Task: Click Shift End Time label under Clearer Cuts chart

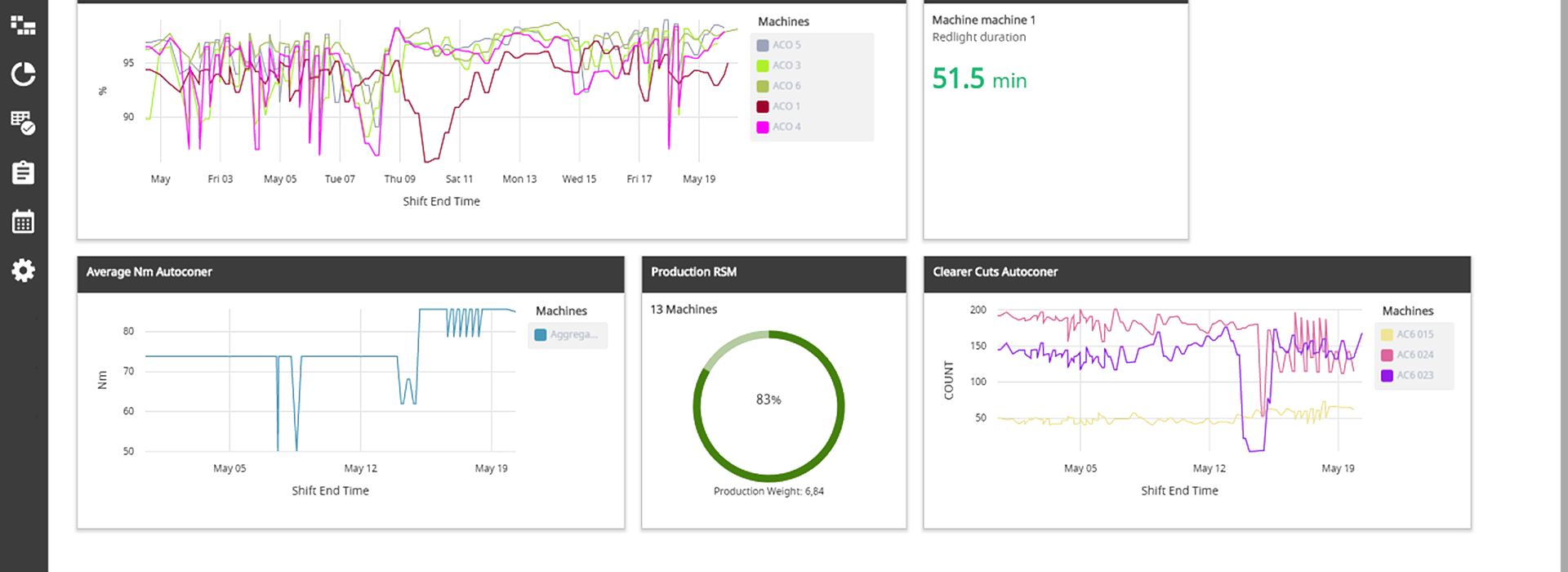Action: click(x=1179, y=490)
